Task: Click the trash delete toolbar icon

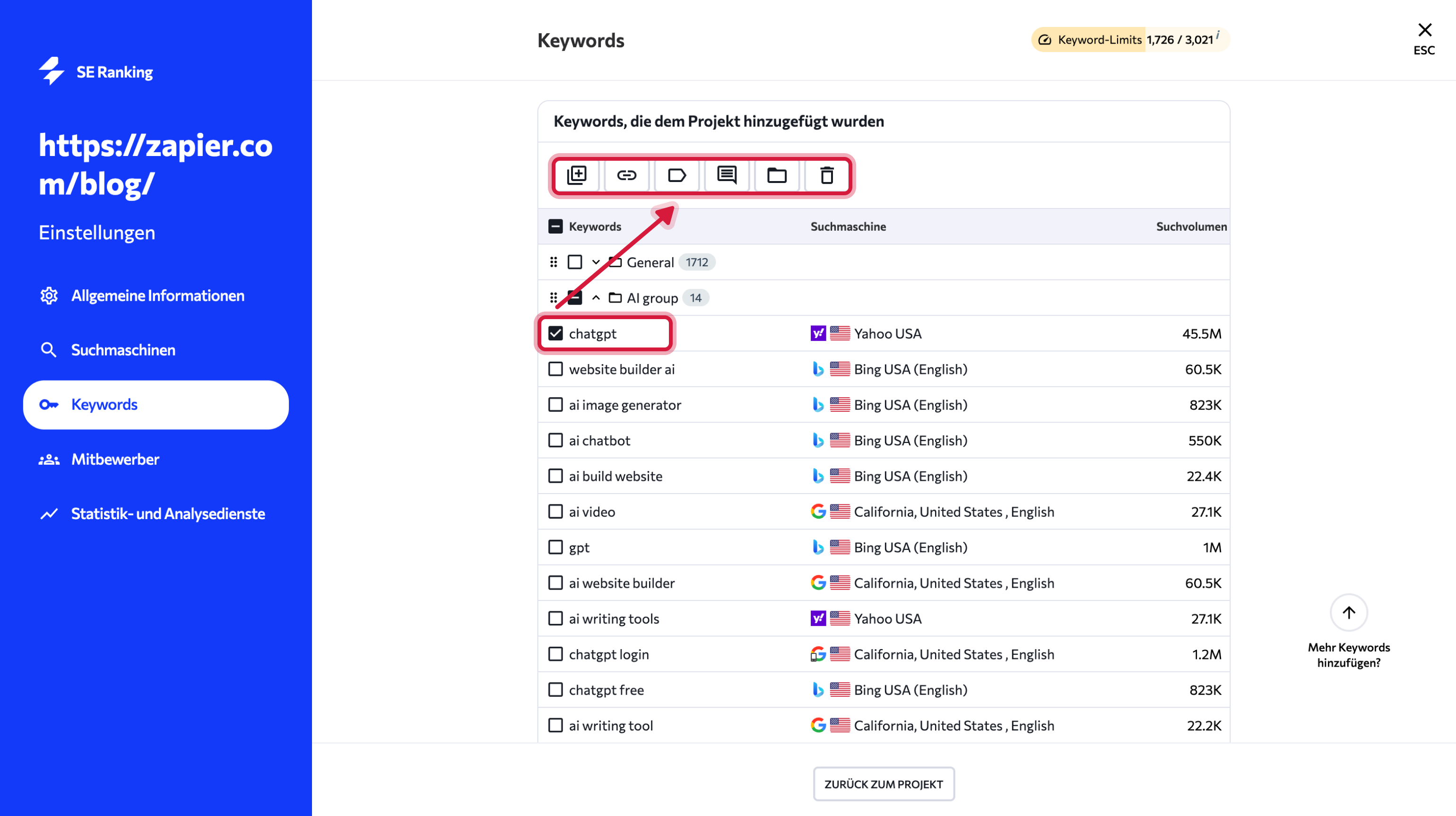Action: point(827,175)
